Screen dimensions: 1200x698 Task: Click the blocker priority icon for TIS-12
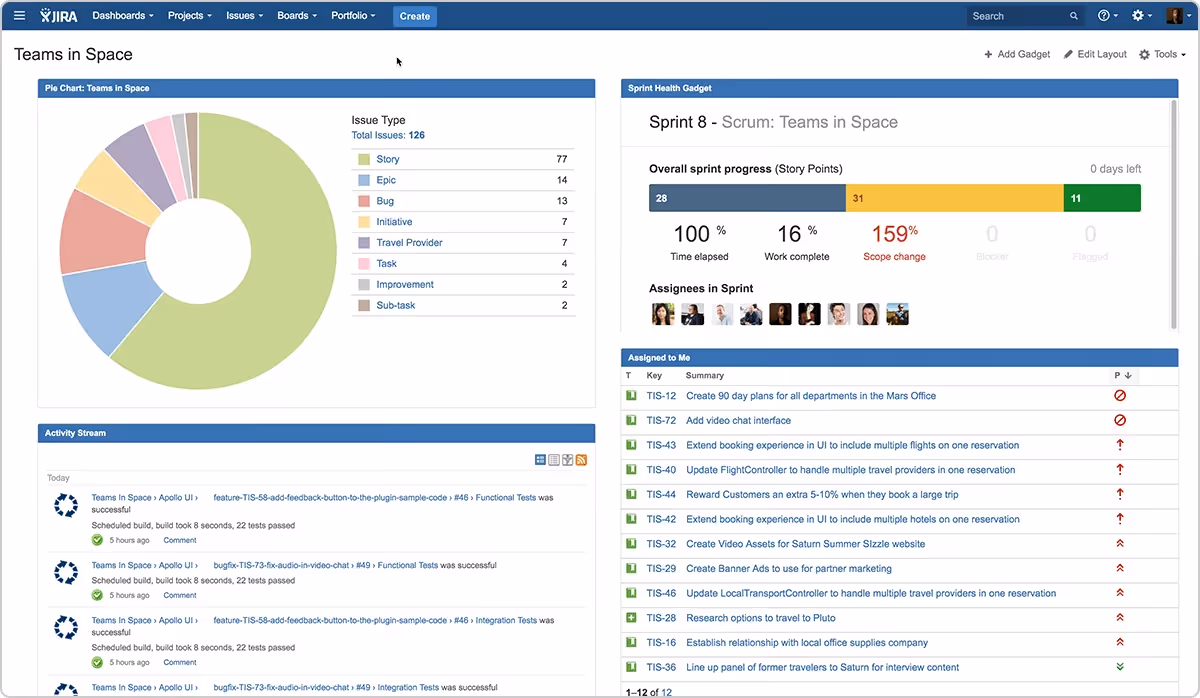1120,396
